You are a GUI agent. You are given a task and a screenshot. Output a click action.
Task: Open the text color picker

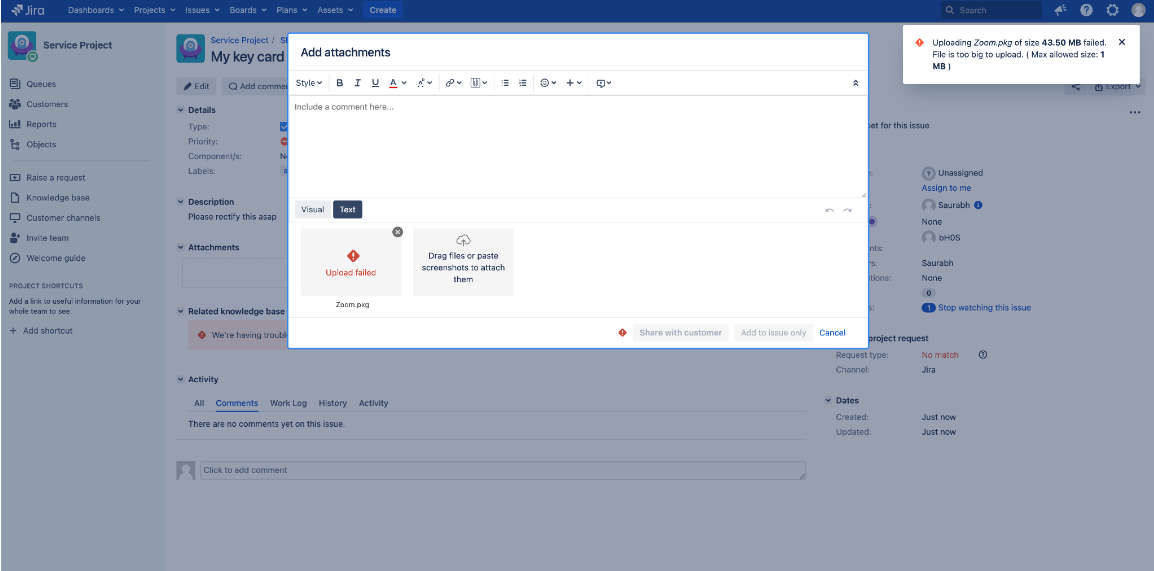[x=397, y=83]
